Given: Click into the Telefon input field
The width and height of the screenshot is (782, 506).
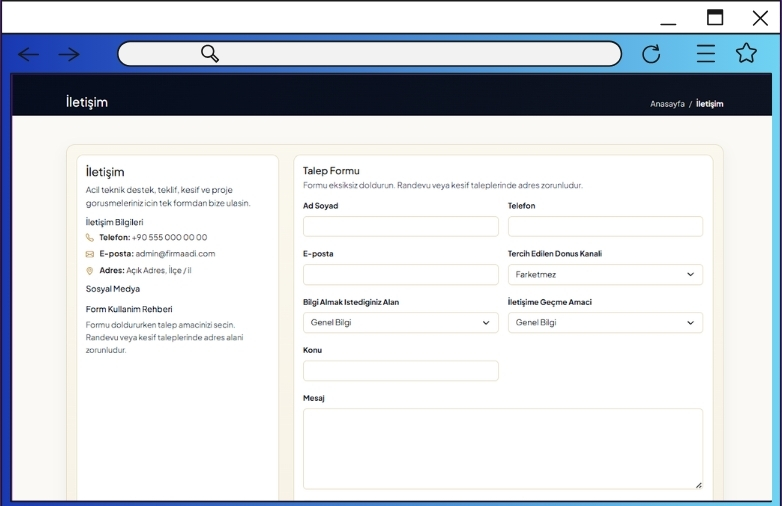Looking at the screenshot, I should tap(605, 226).
